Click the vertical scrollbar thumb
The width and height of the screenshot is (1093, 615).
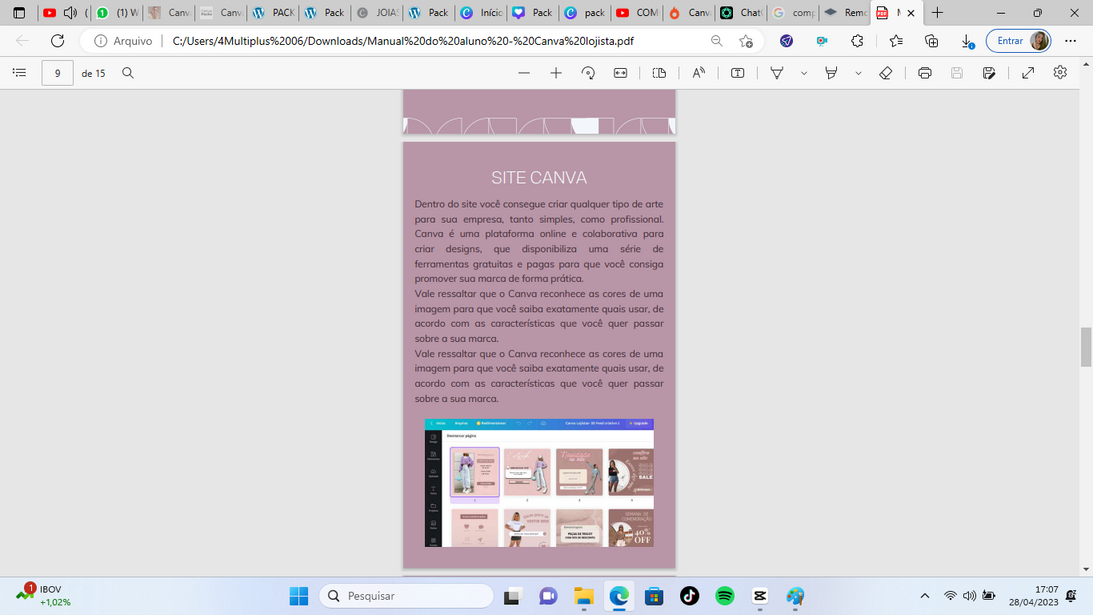[x=1086, y=347]
